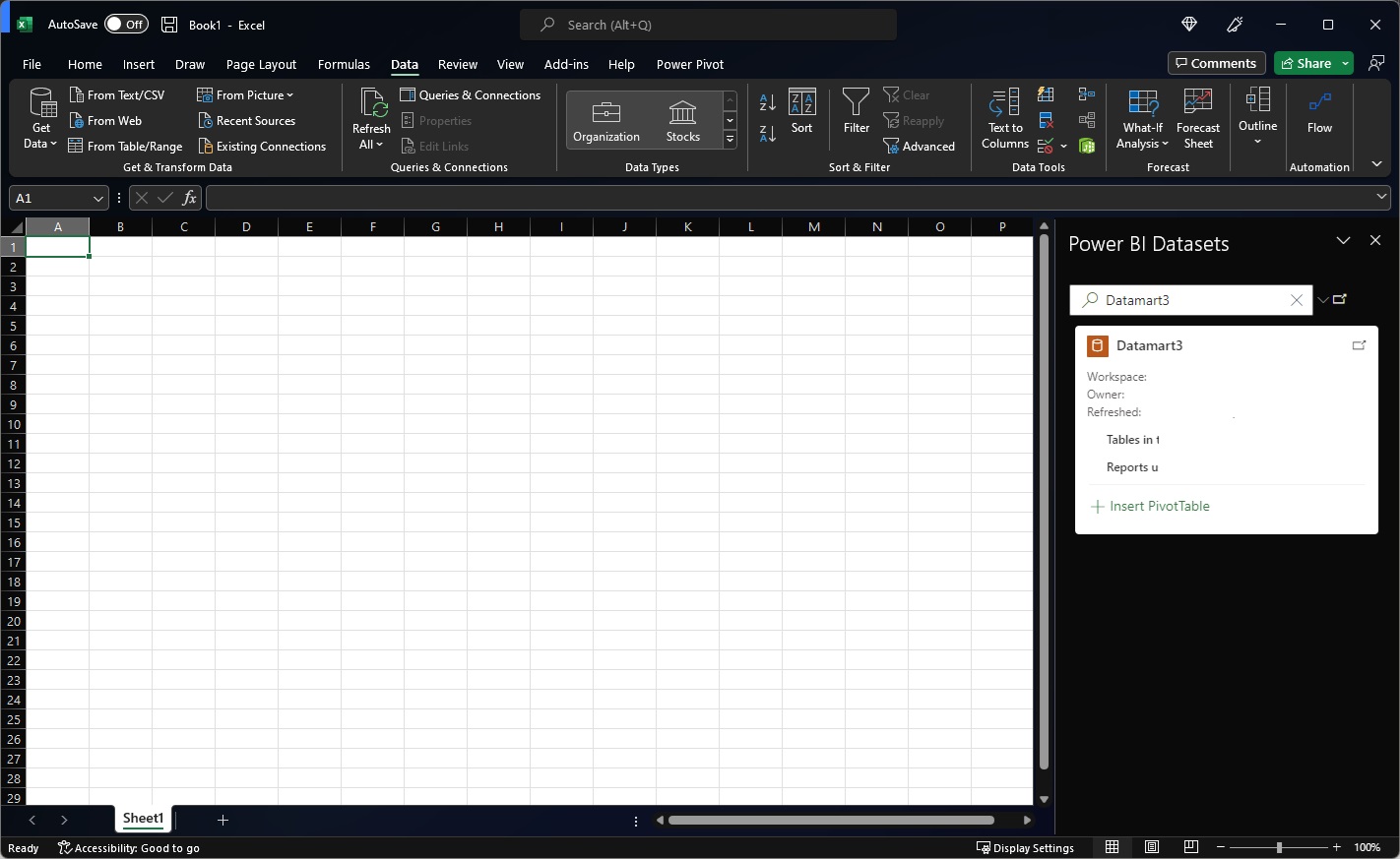
Task: Create a Forecast Sheet
Action: tap(1197, 118)
